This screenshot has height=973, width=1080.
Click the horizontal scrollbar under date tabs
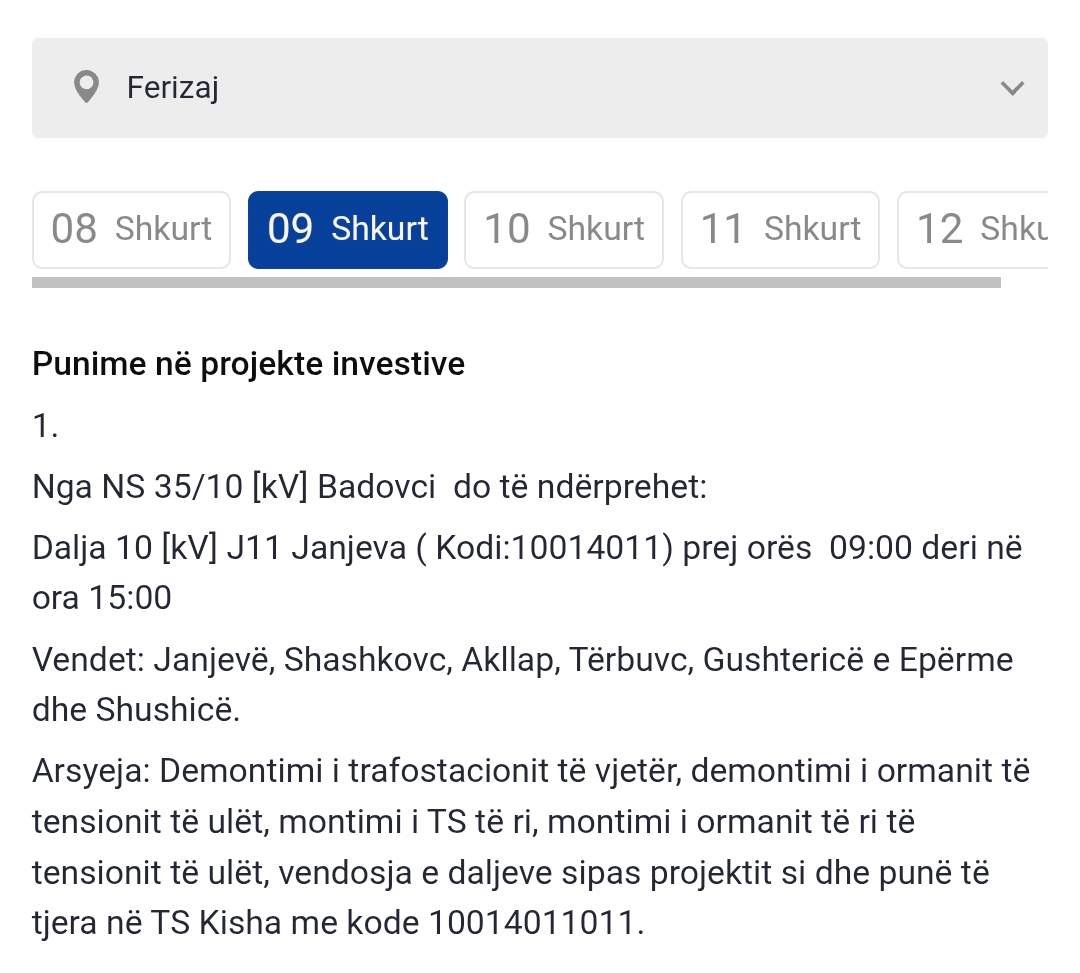516,283
